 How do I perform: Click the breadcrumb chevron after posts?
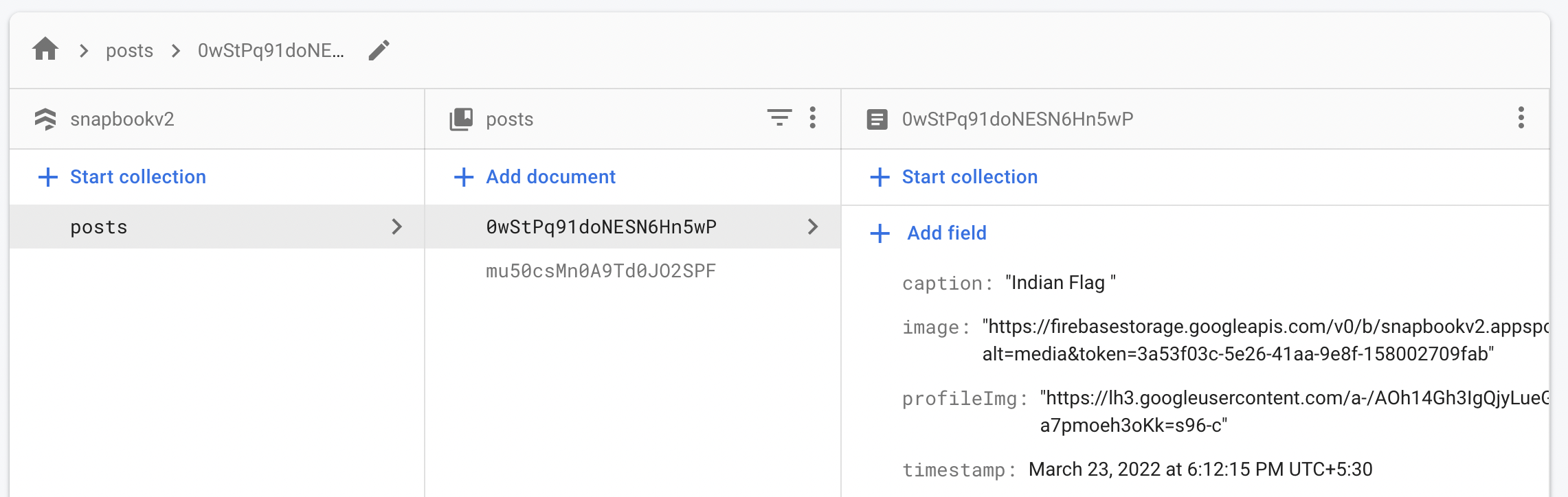pos(176,51)
